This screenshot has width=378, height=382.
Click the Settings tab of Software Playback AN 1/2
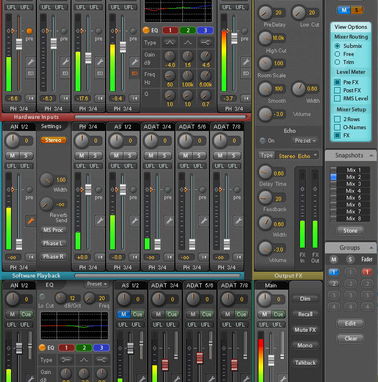coord(51,127)
